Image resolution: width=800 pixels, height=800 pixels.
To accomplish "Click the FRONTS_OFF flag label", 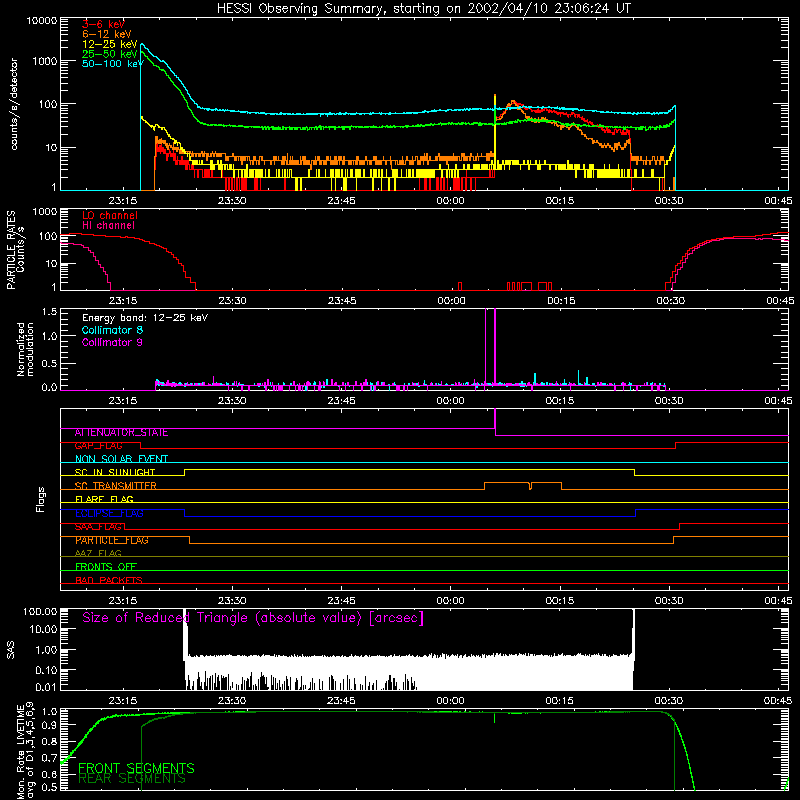I will tap(106, 567).
